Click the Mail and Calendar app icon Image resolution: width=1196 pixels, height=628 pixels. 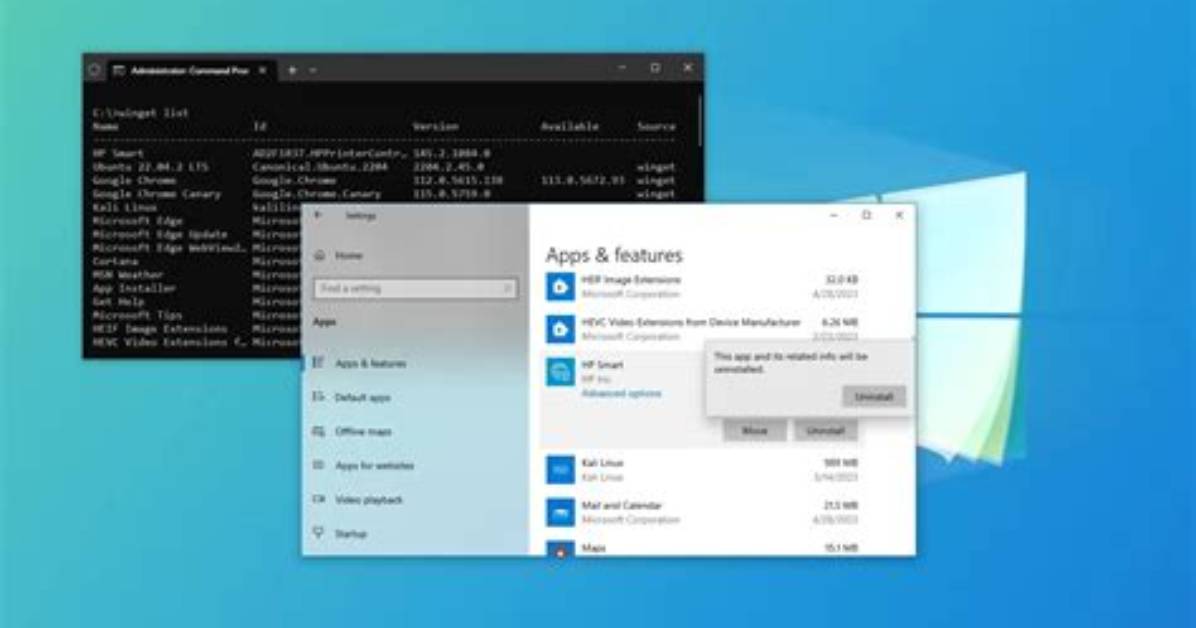tap(560, 512)
